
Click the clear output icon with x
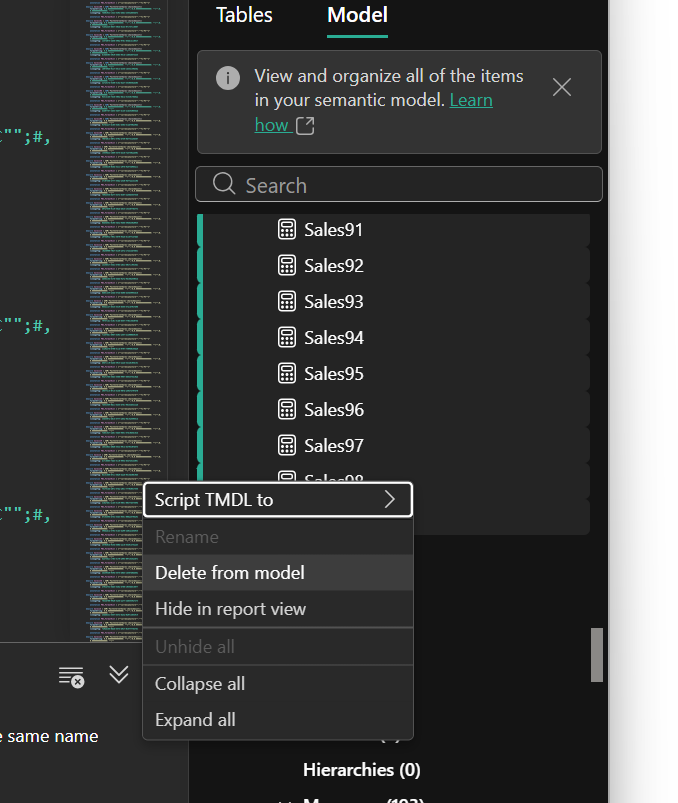tap(71, 676)
